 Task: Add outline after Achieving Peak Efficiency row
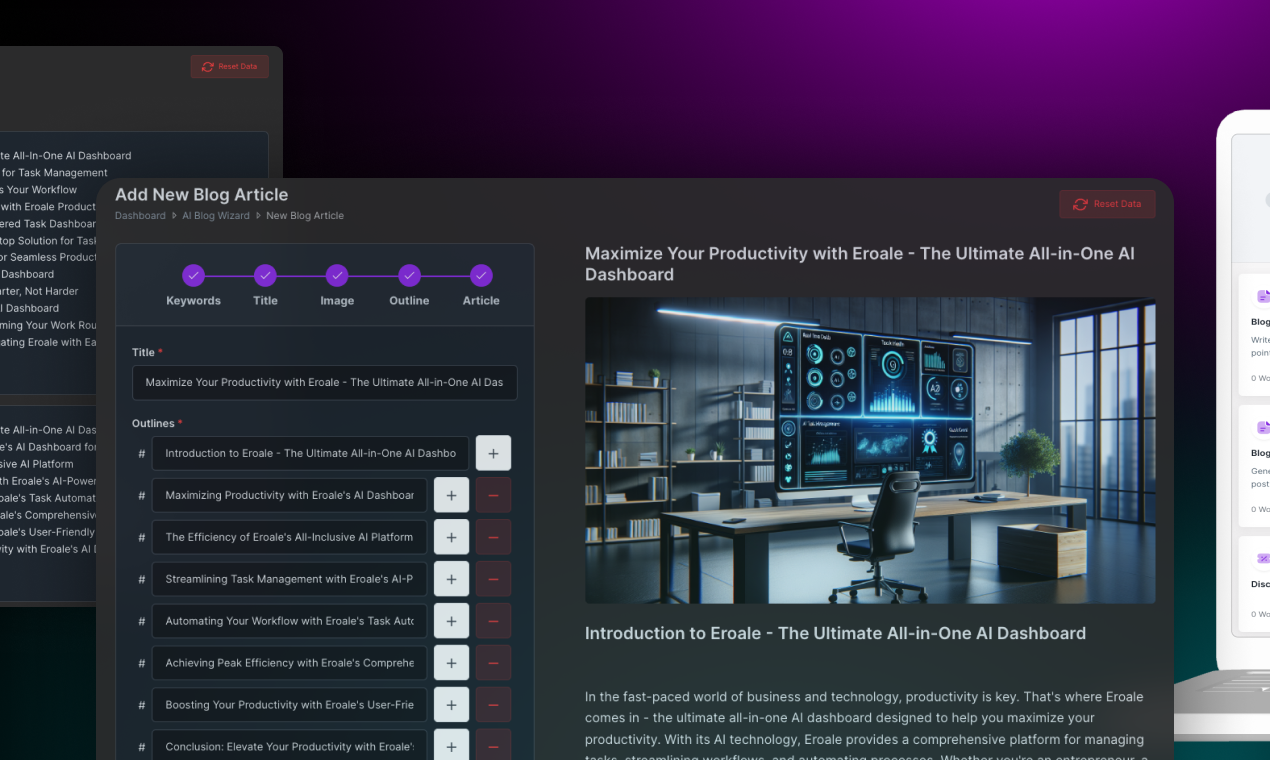(x=451, y=663)
